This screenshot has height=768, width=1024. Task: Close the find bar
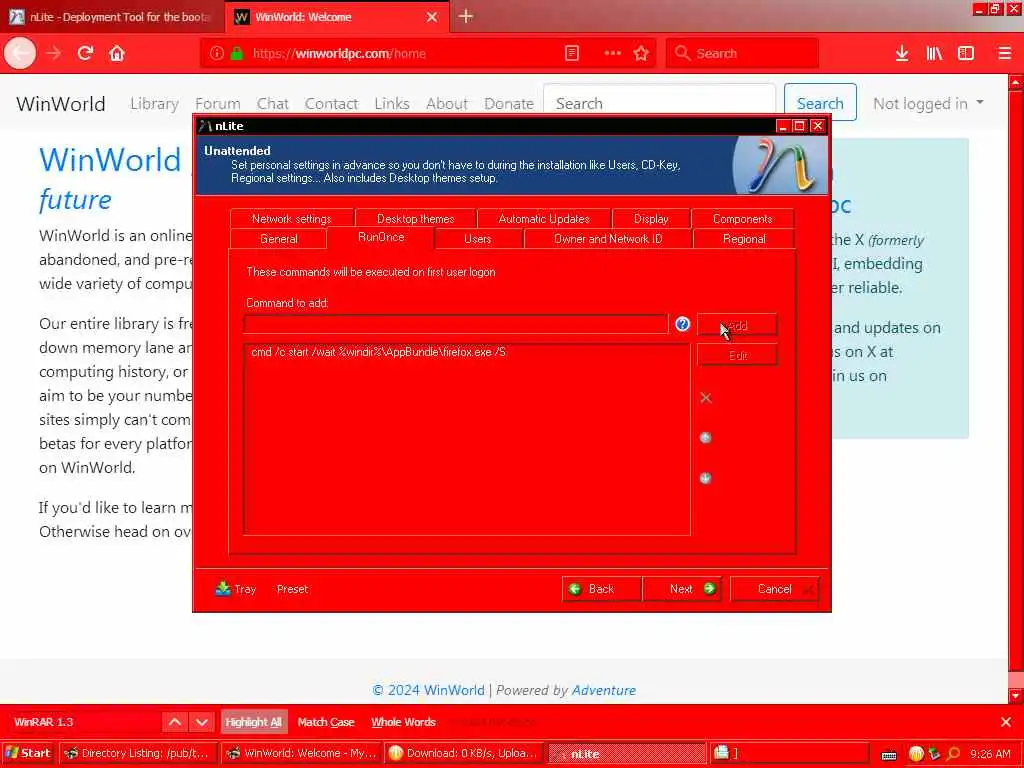point(1006,722)
